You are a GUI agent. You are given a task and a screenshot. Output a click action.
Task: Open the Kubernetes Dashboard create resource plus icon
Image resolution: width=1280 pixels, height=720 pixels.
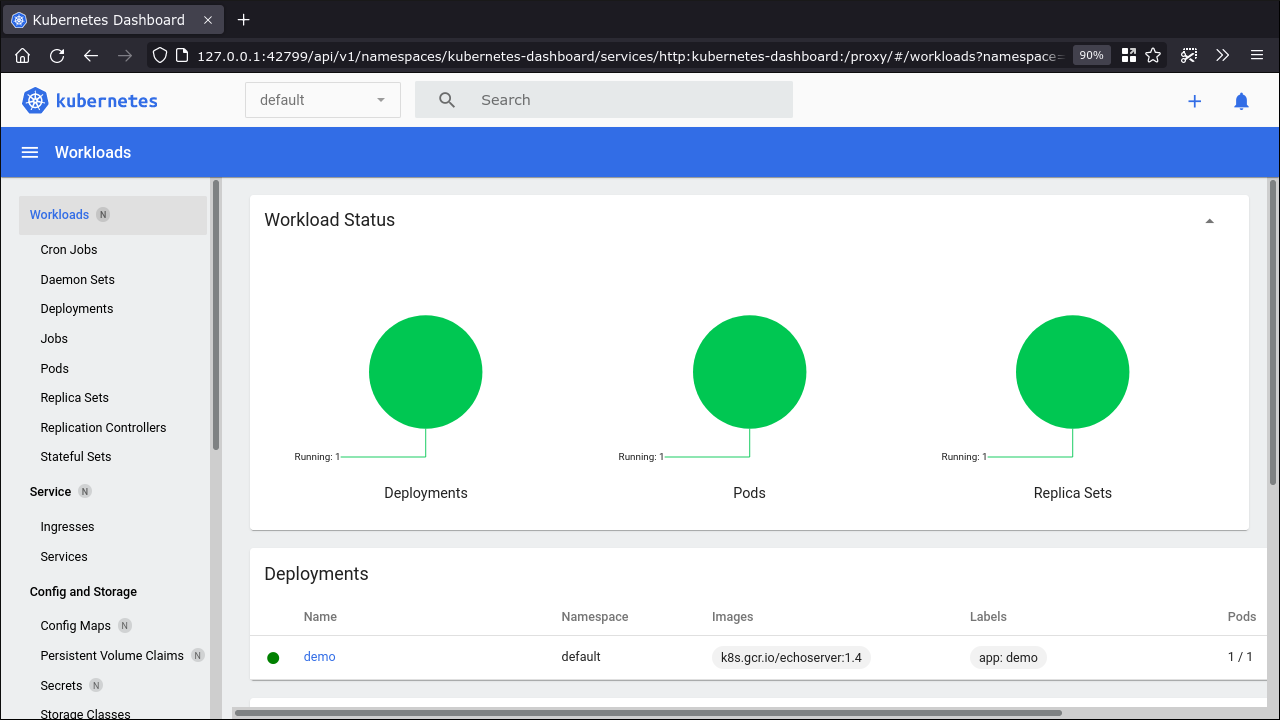[x=1195, y=101]
